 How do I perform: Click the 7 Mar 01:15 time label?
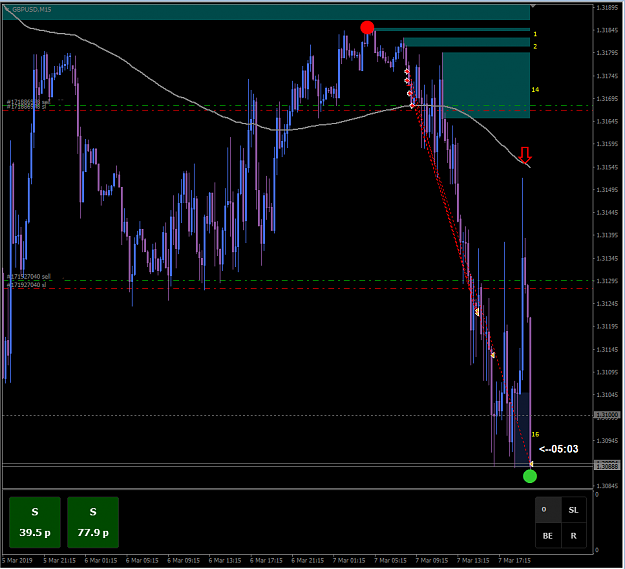[349, 561]
